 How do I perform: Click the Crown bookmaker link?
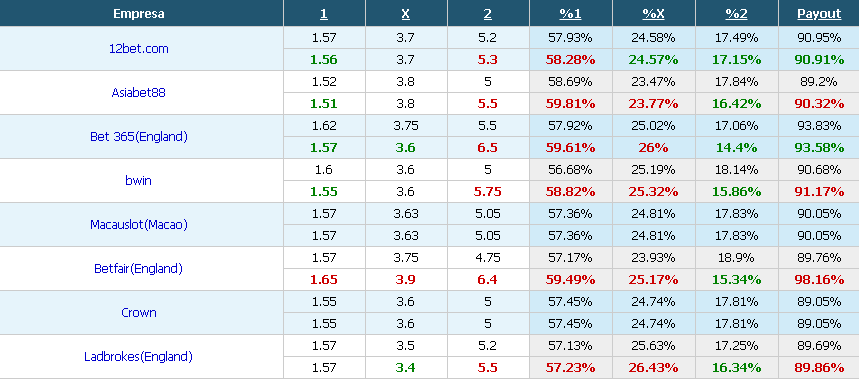point(139,313)
